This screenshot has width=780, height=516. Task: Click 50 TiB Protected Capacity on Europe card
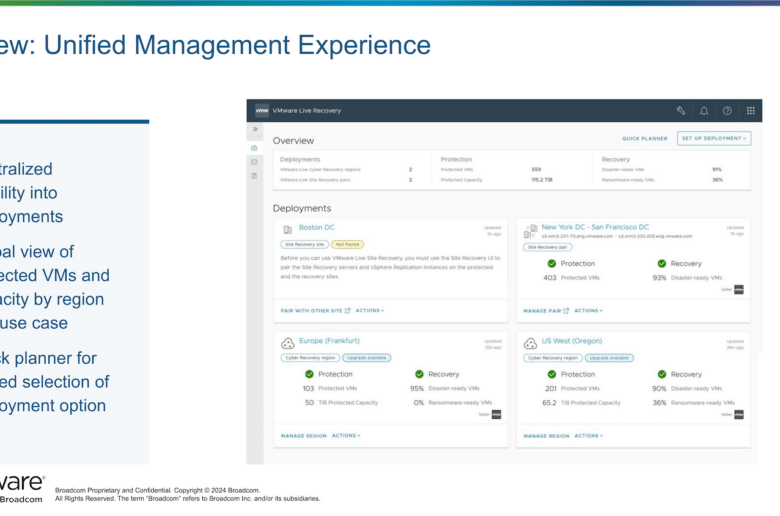pyautogui.click(x=341, y=403)
